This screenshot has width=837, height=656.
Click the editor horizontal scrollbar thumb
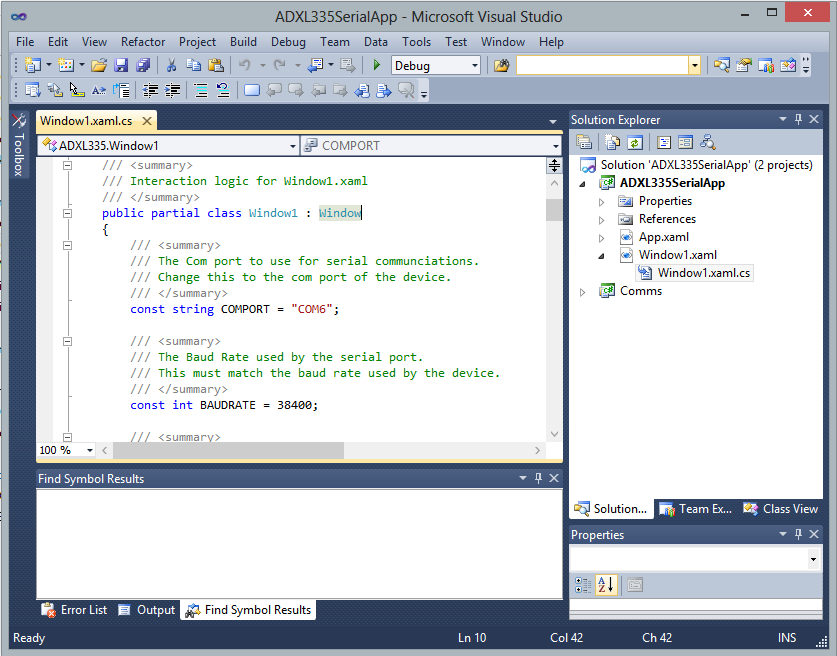pos(228,450)
